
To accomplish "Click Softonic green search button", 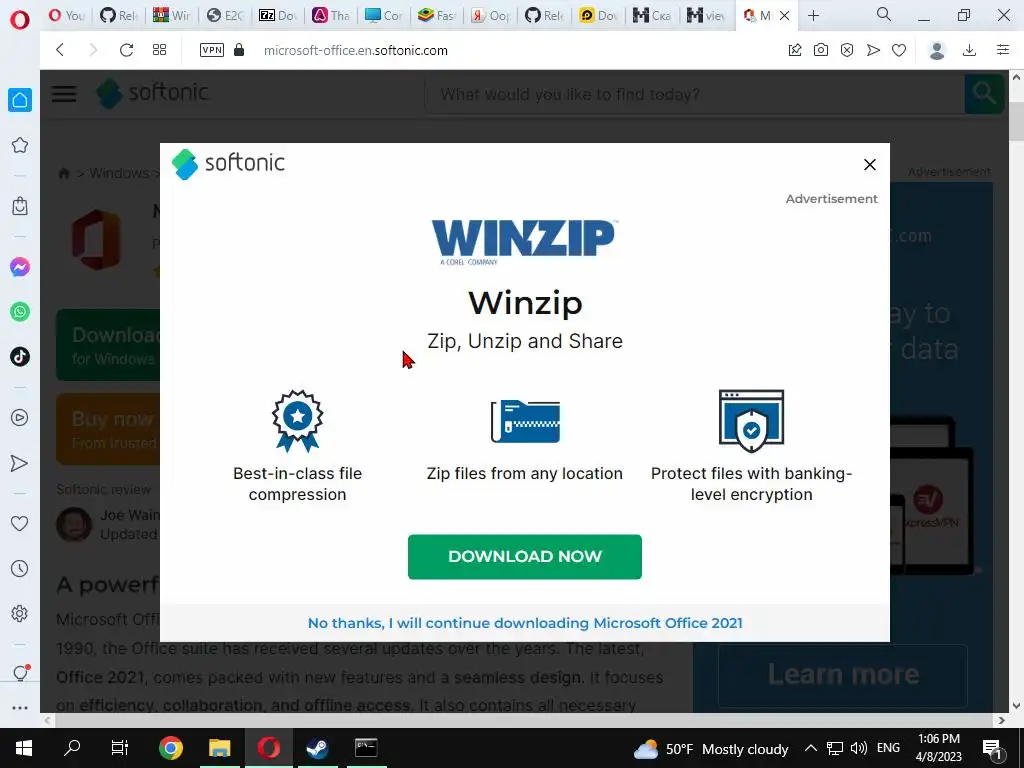I will [984, 94].
